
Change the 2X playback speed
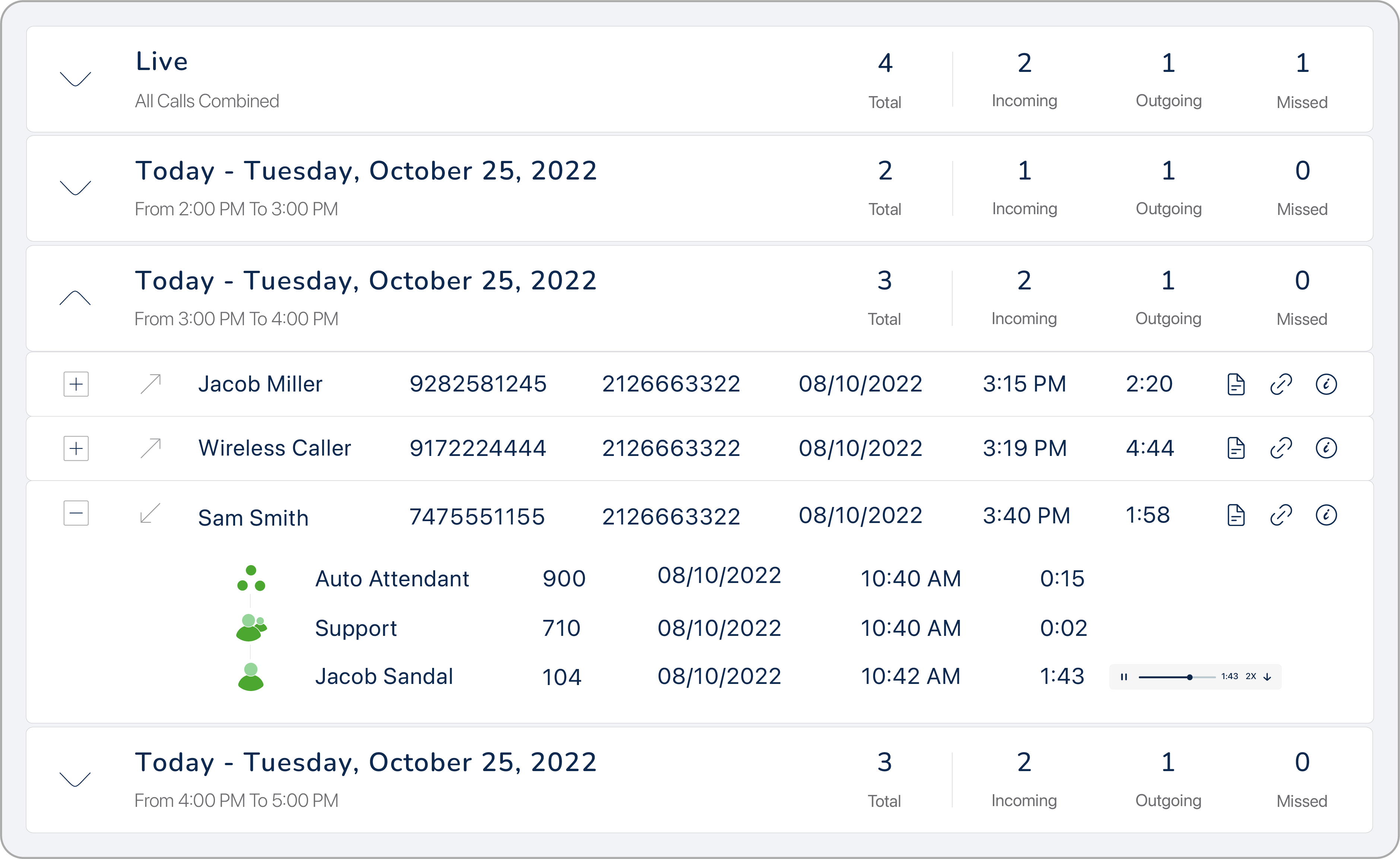(x=1251, y=676)
